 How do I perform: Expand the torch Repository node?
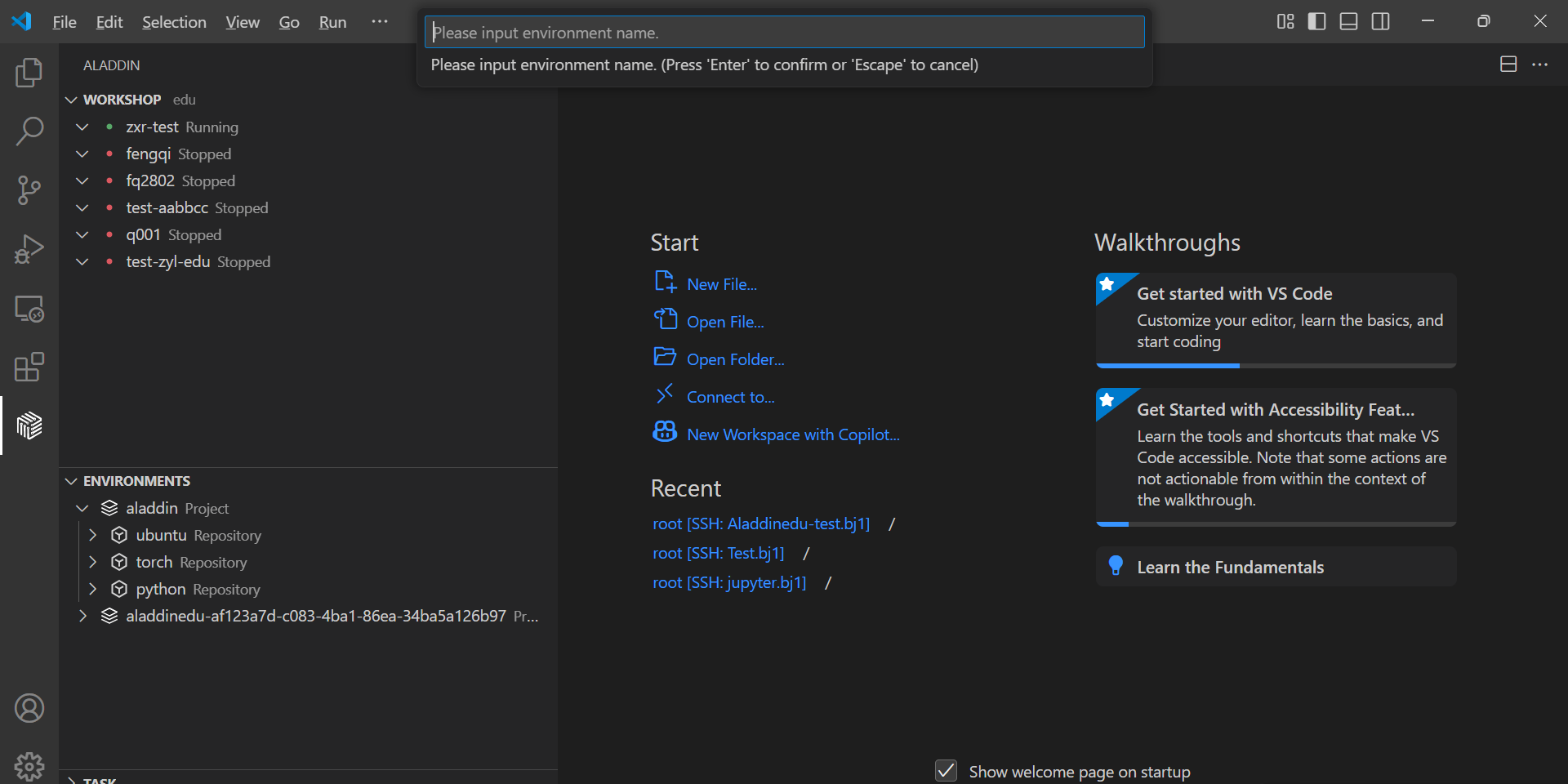pyautogui.click(x=93, y=562)
